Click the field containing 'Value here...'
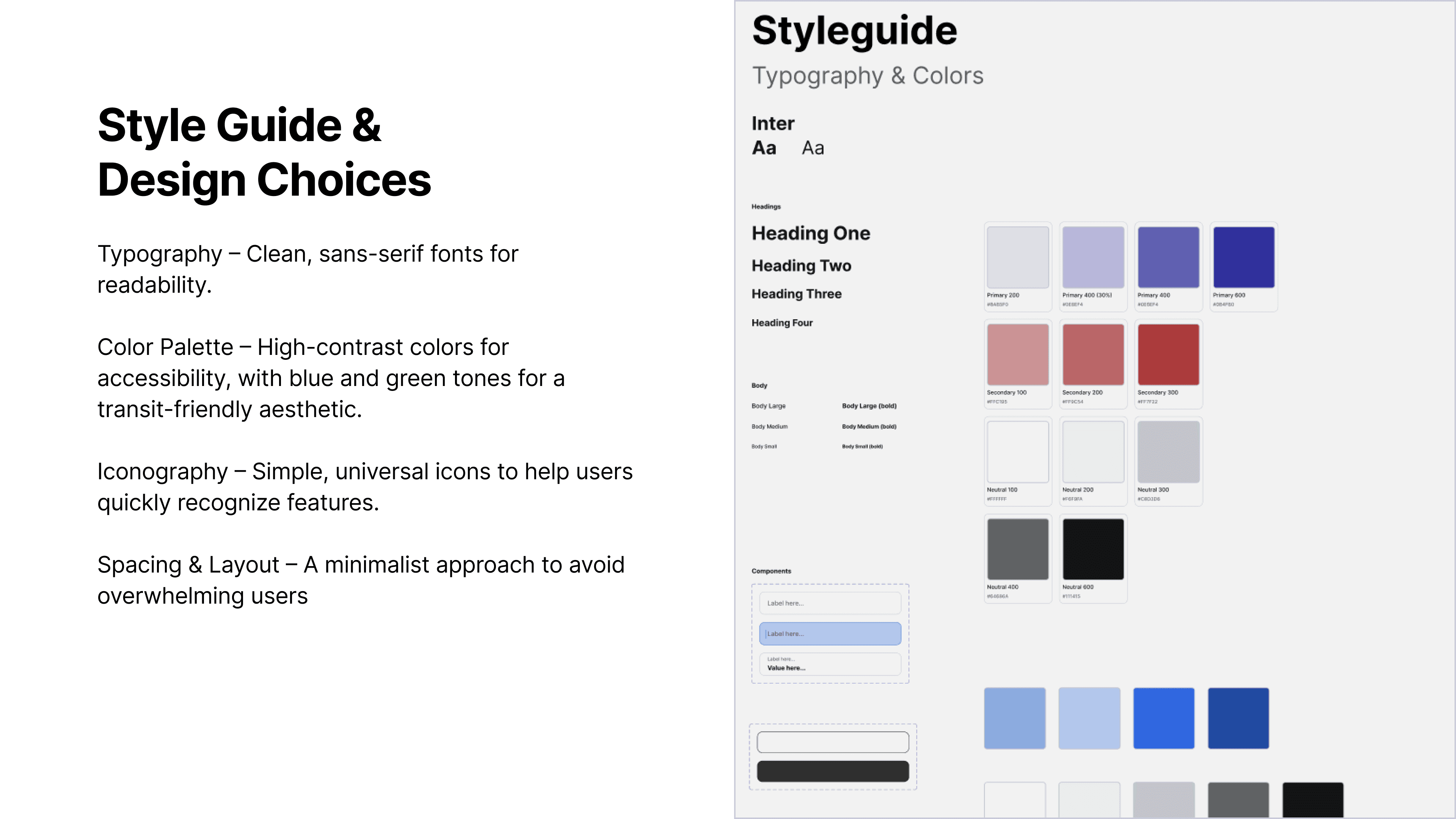Screen dimensions: 1456x819 click(830, 664)
